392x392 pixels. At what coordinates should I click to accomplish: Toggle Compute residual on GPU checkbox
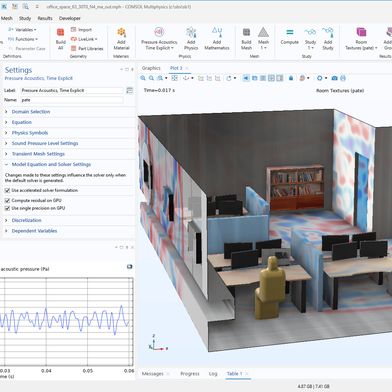point(7,200)
